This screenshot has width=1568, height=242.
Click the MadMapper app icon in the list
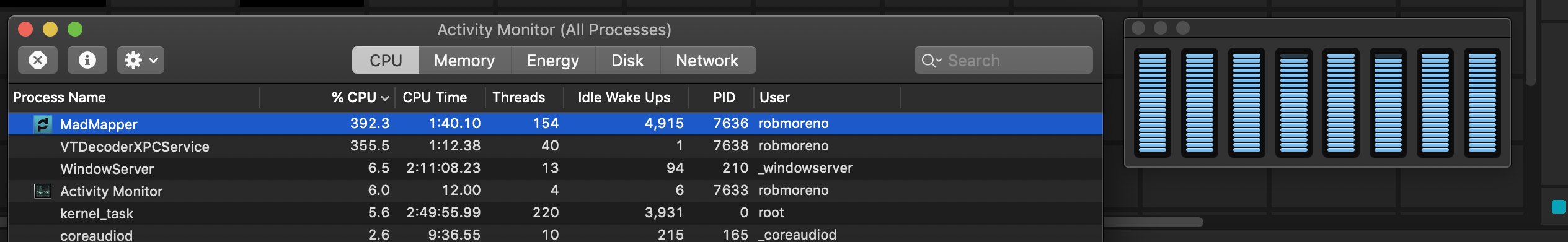42,124
